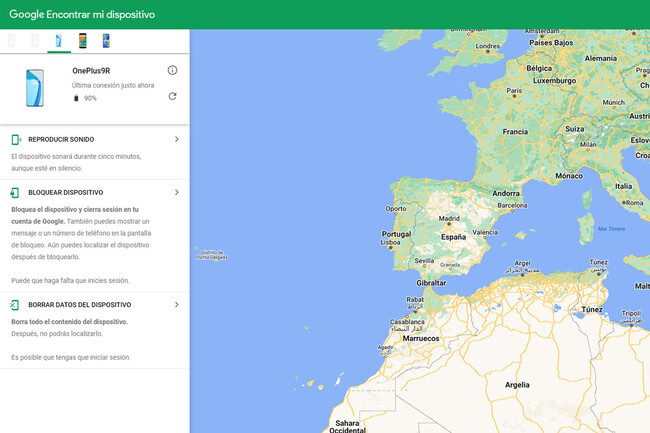Viewport: 650px width, 433px height.
Task: Click Países Bajos on the map
Action: 551,42
